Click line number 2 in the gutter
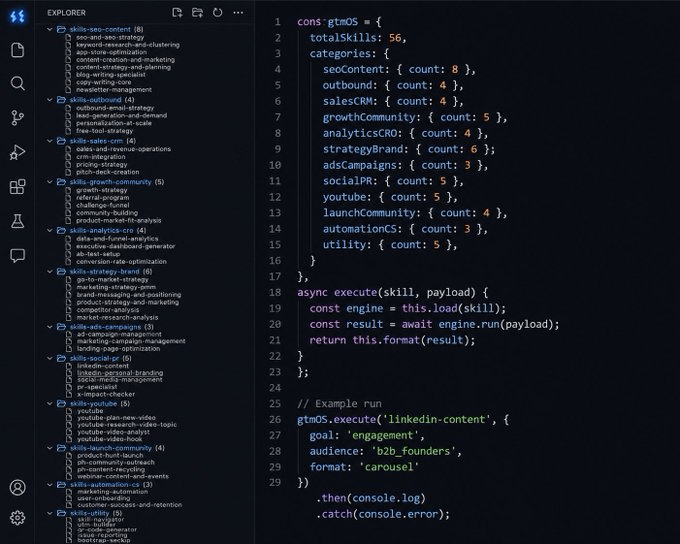This screenshot has width=680, height=544. [x=278, y=38]
